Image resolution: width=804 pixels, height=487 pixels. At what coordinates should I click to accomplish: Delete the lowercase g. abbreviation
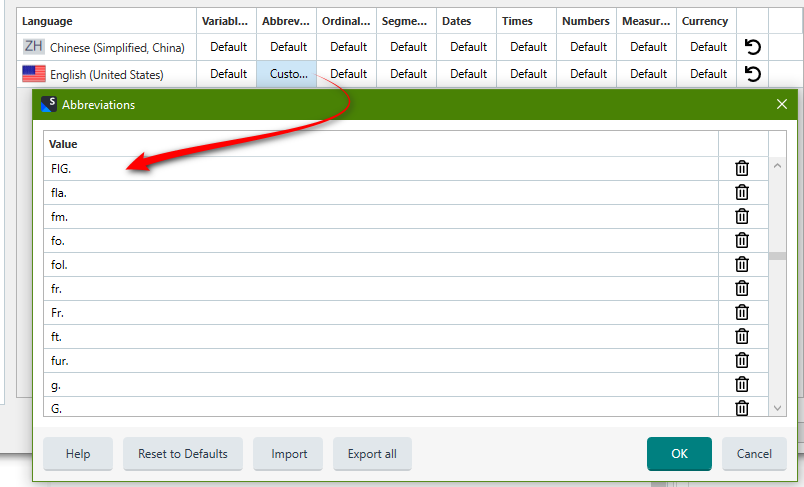coord(742,384)
